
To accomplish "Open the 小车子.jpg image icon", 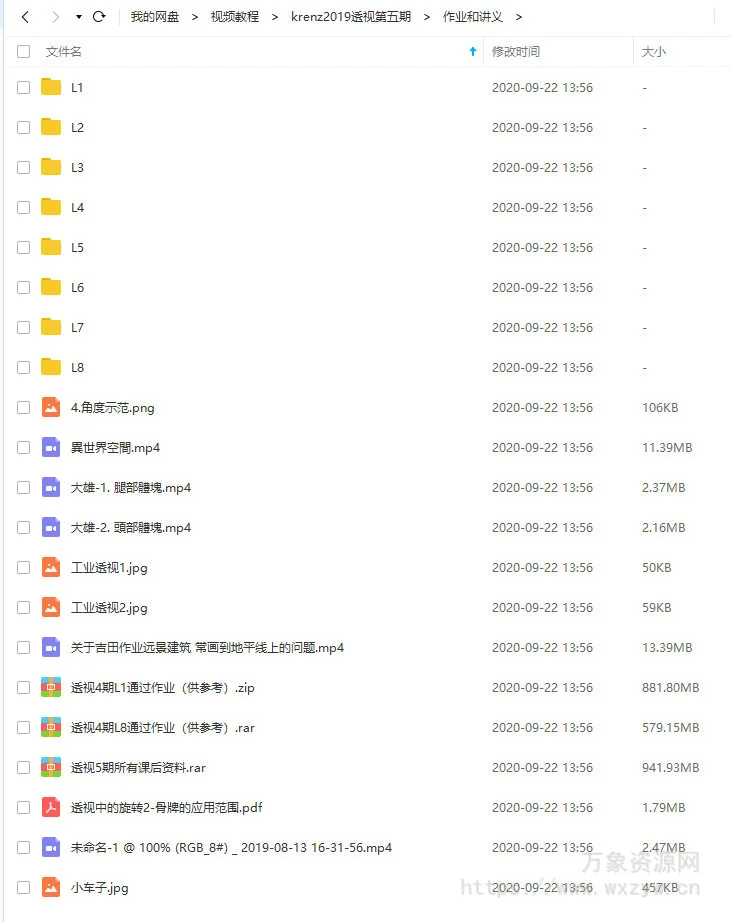I will click(x=51, y=887).
